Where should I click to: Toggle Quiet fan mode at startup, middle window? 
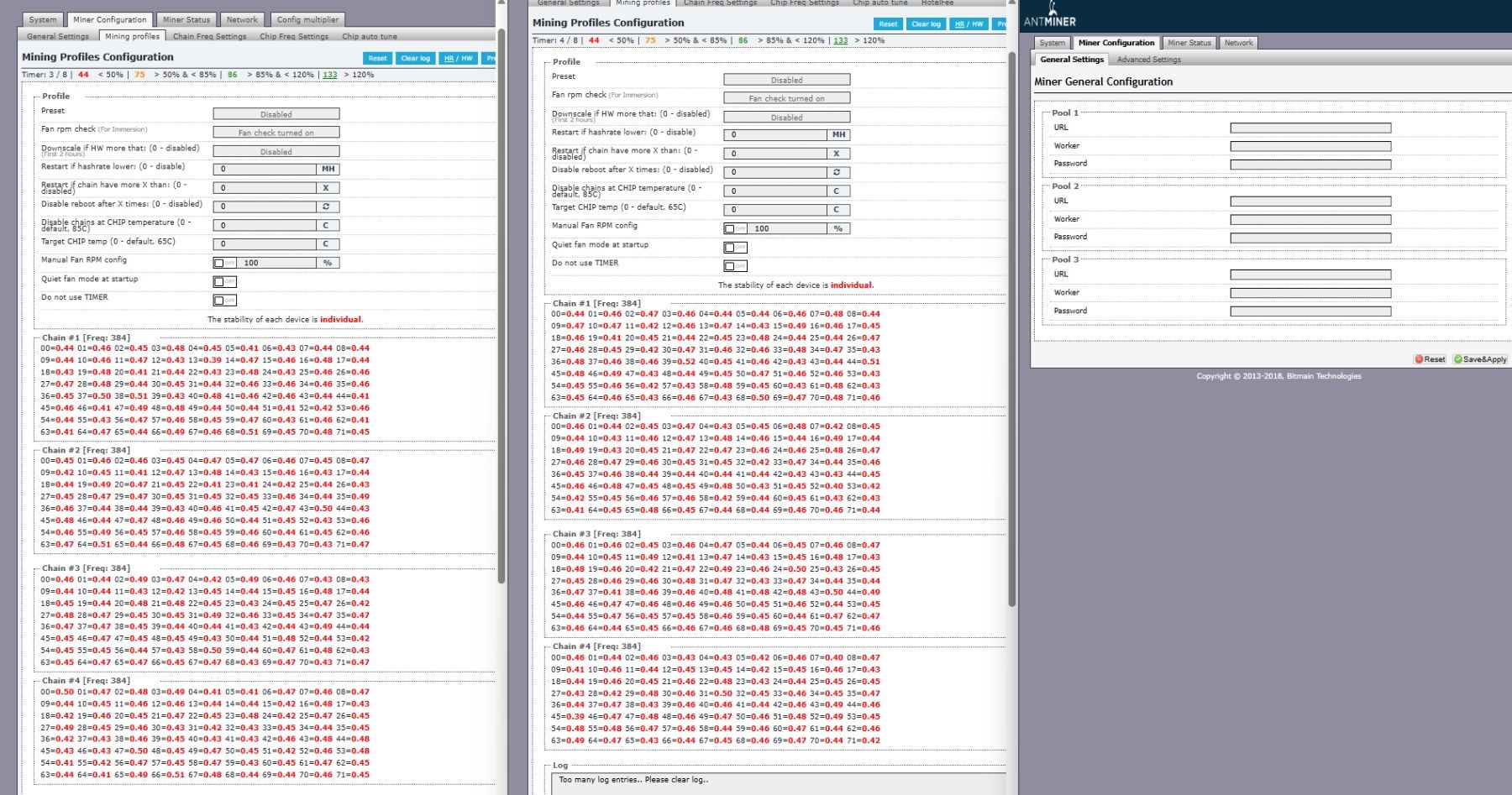click(x=735, y=247)
